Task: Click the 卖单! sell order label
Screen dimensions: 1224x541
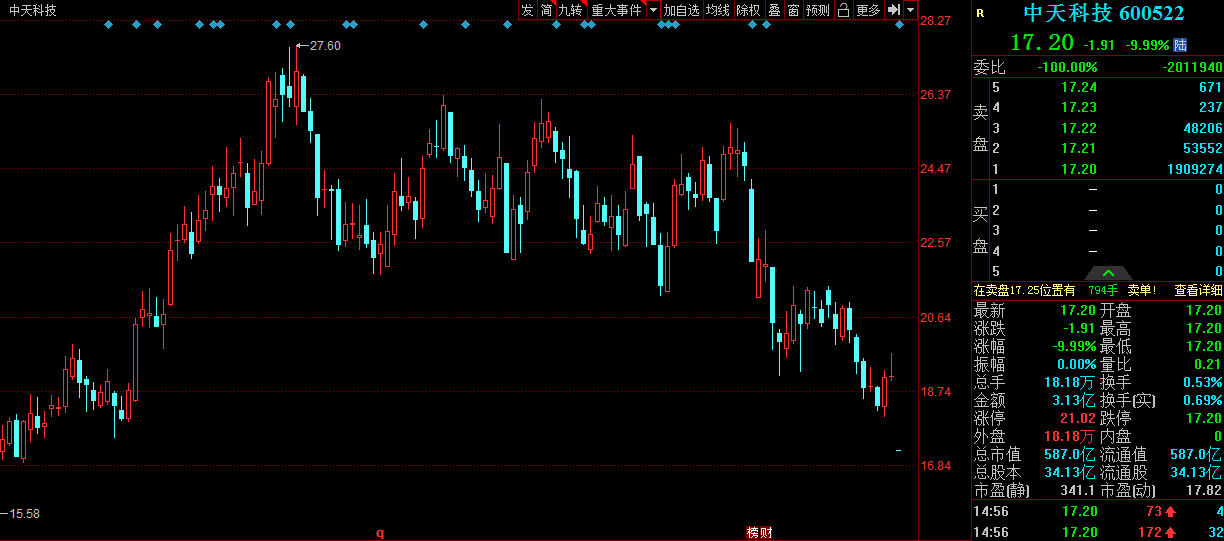Action: pyautogui.click(x=1142, y=290)
